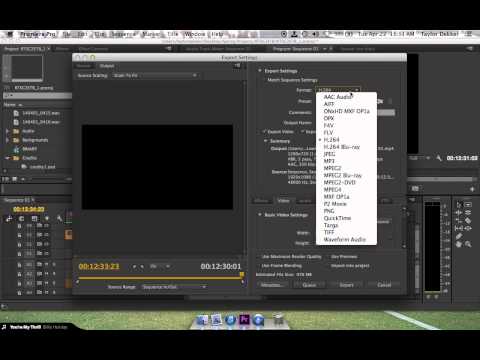Enable Use Frame Blending checkbox
The height and width of the screenshot is (360, 480).
pyautogui.click(x=259, y=266)
